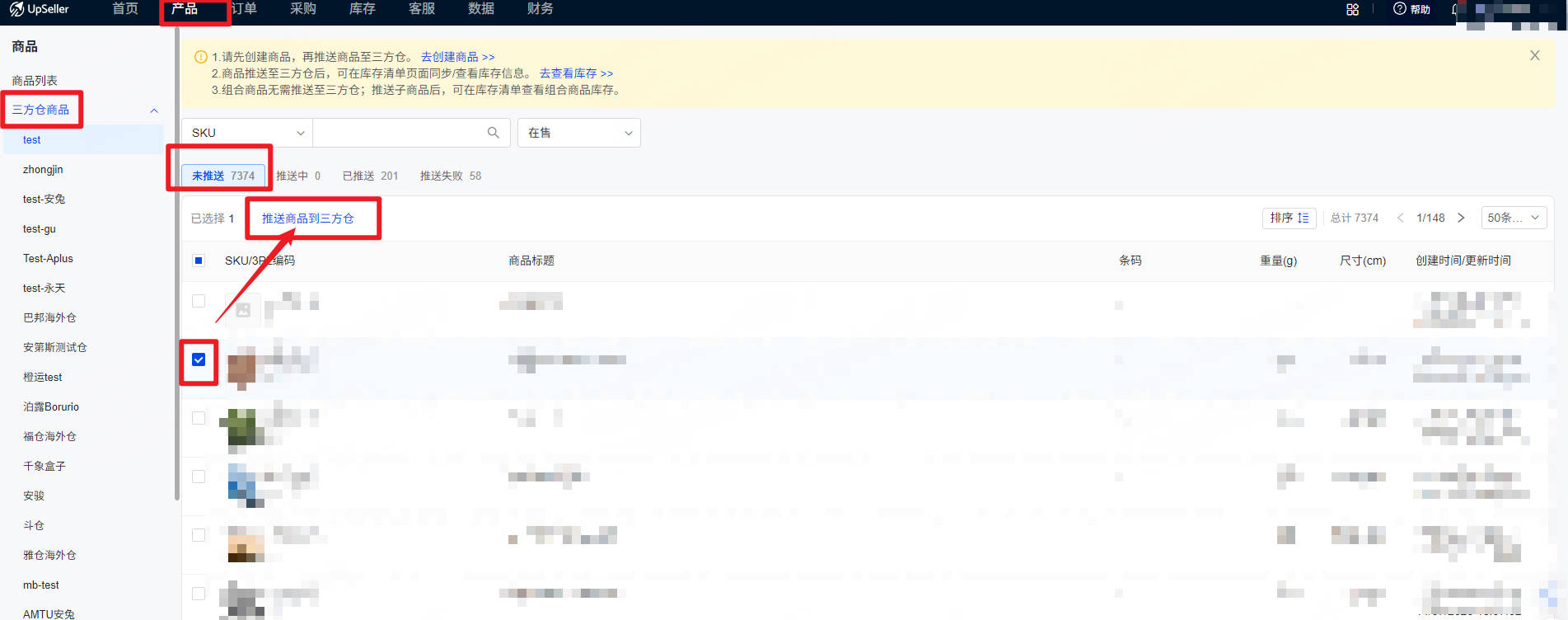This screenshot has width=1568, height=620.
Task: Close the yellow notice banner
Action: (1534, 55)
